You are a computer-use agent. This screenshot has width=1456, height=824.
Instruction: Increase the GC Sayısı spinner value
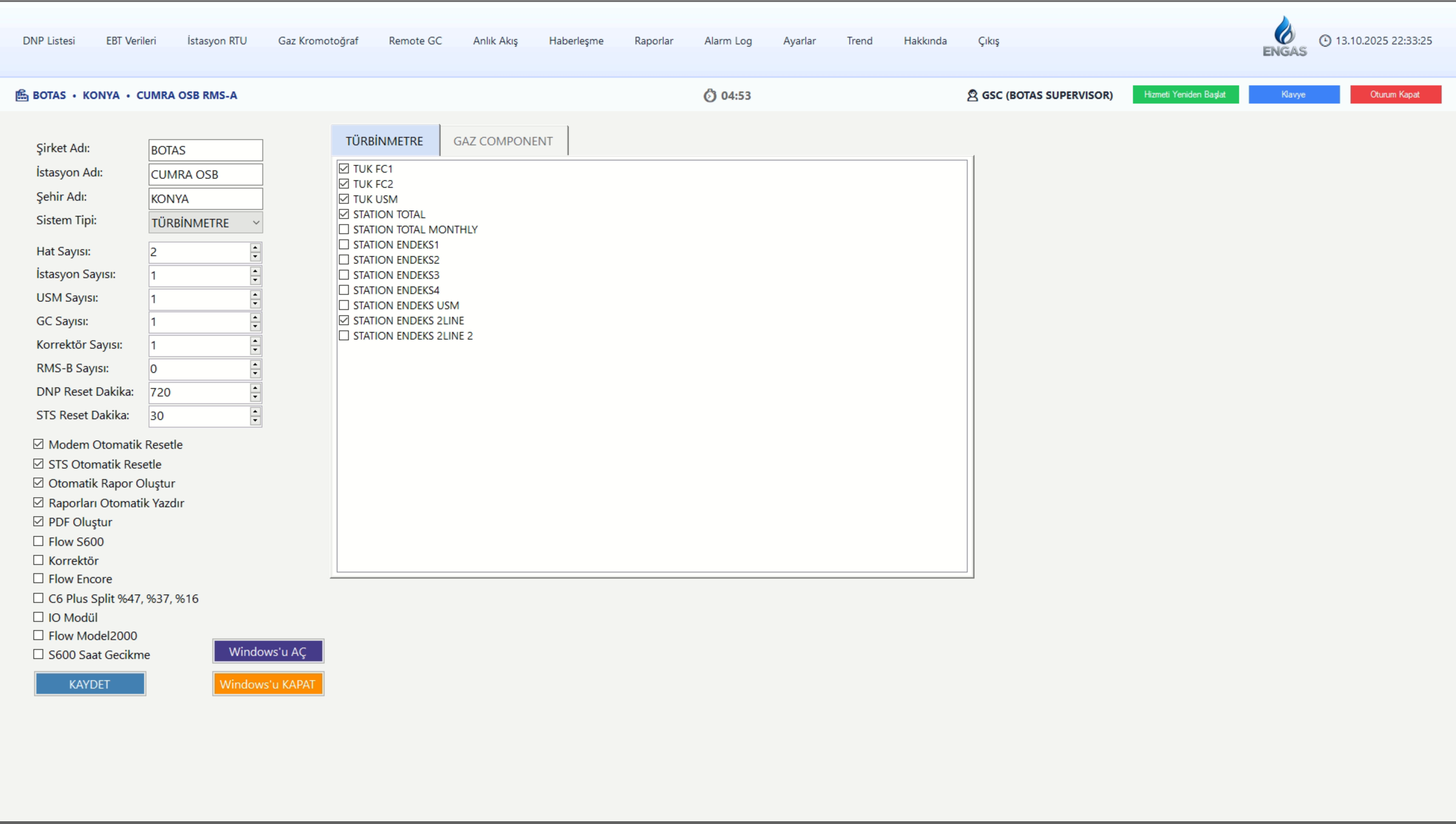coord(256,318)
